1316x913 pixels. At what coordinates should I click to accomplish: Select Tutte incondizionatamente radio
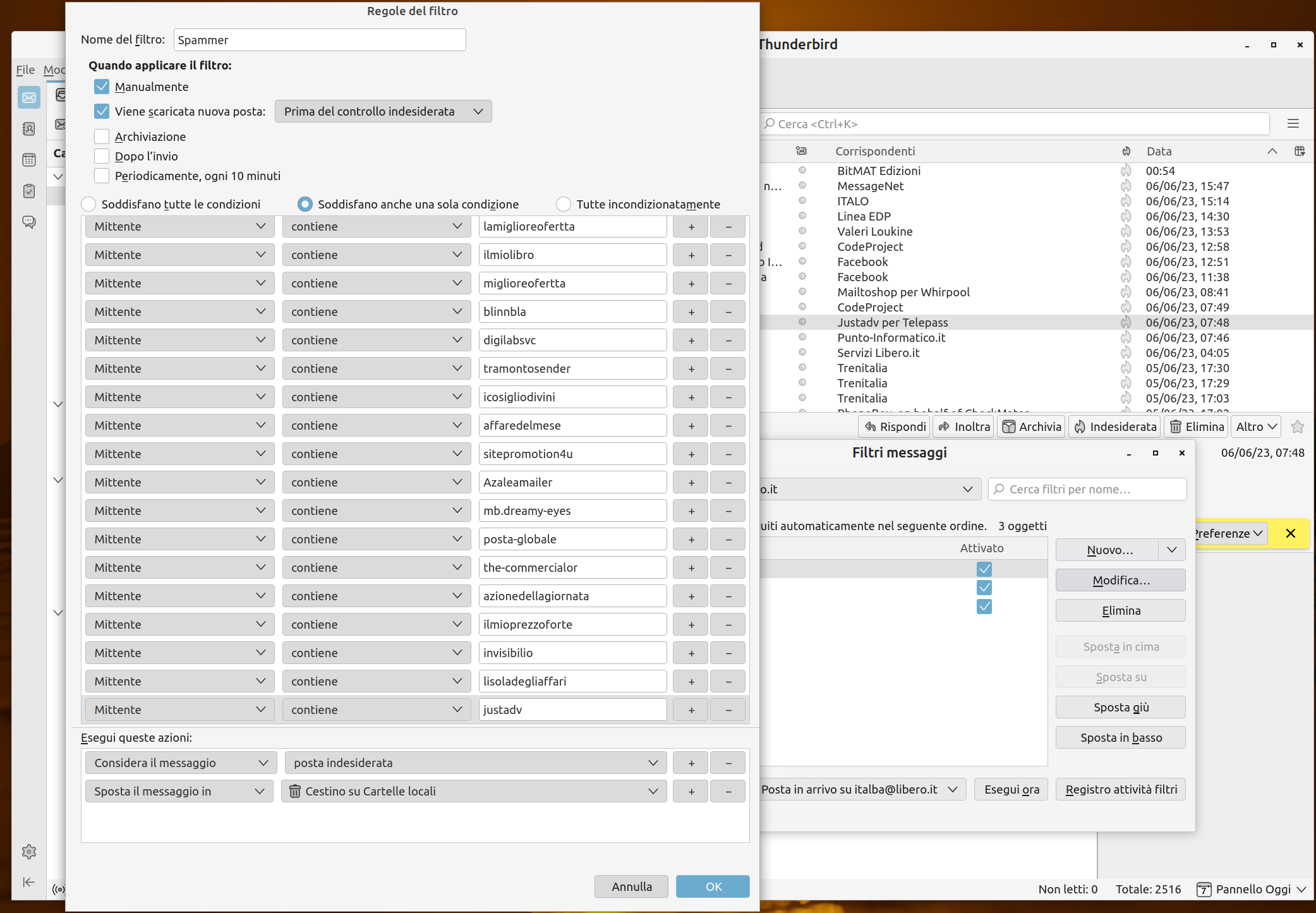564,204
